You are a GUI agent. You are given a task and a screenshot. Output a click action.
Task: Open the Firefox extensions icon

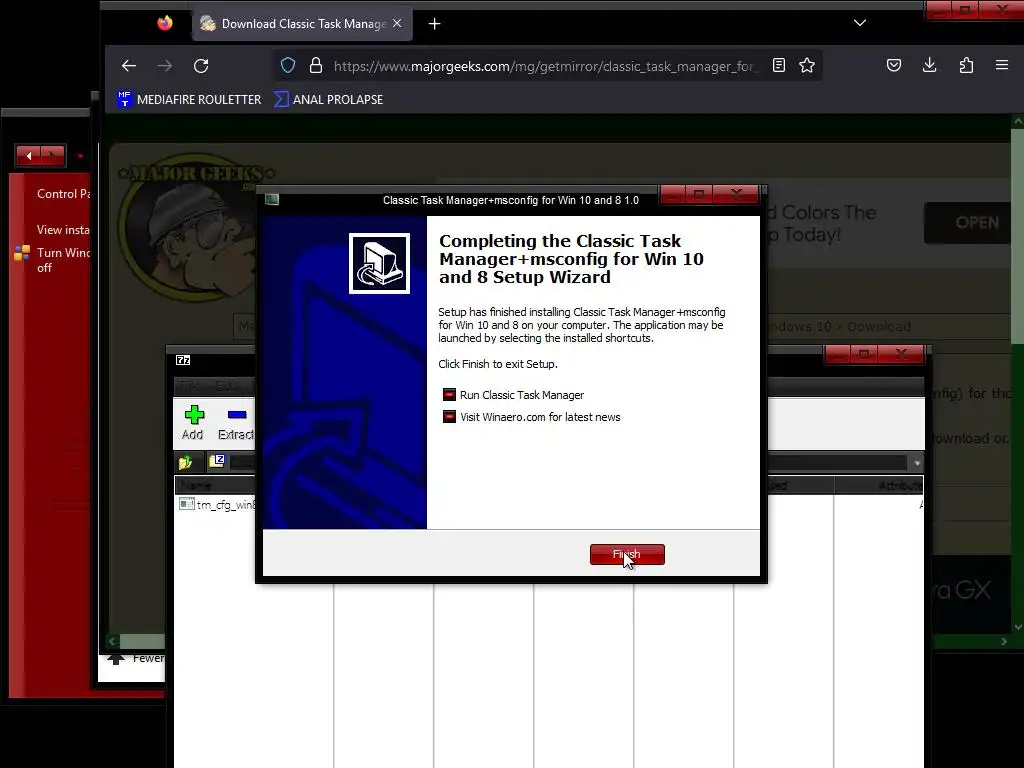pyautogui.click(x=966, y=65)
